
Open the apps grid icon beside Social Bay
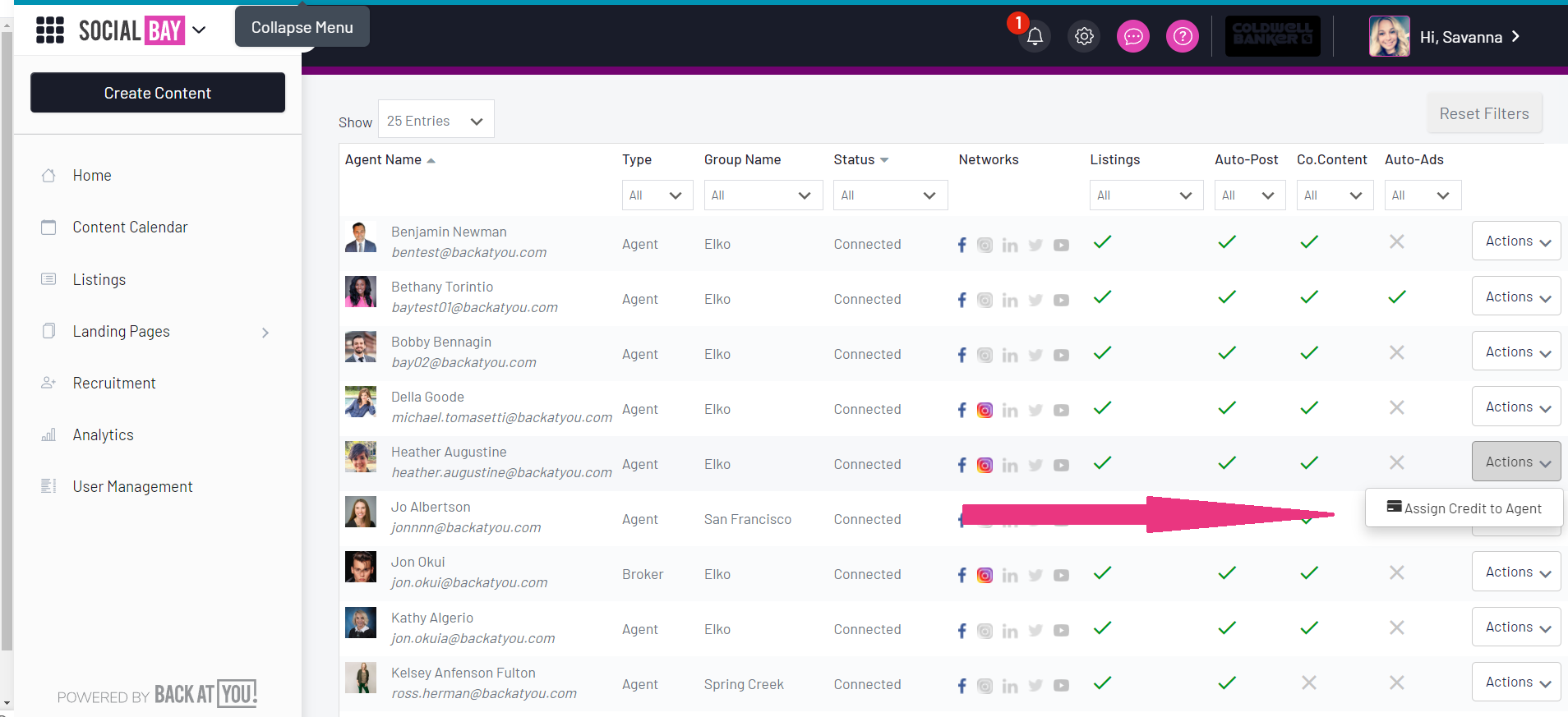point(50,30)
